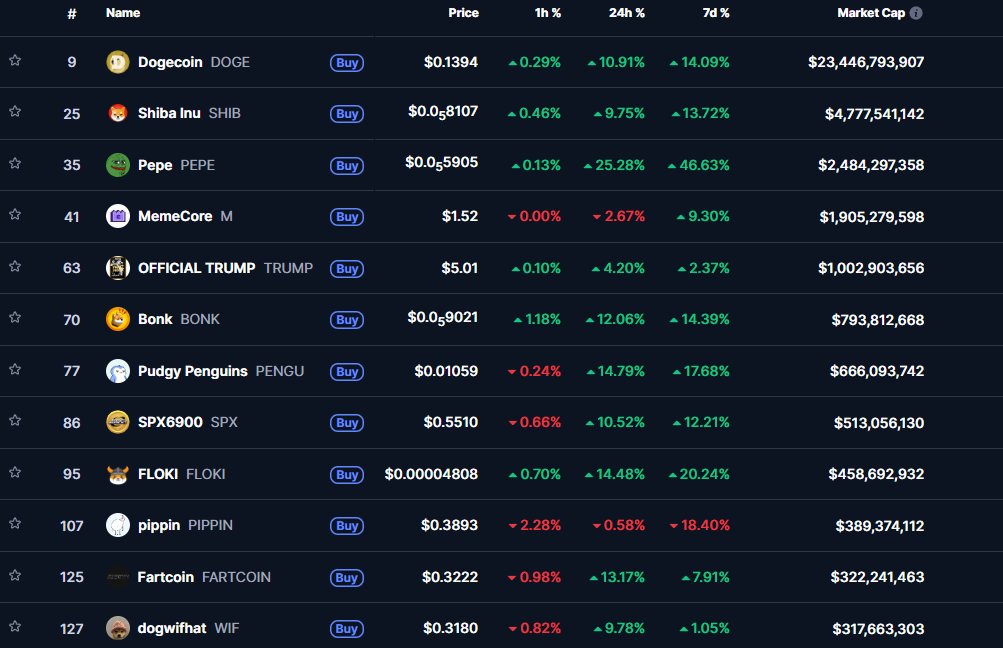Open the Dogecoin DOGE name link
Image resolution: width=1003 pixels, height=648 pixels.
(x=194, y=62)
